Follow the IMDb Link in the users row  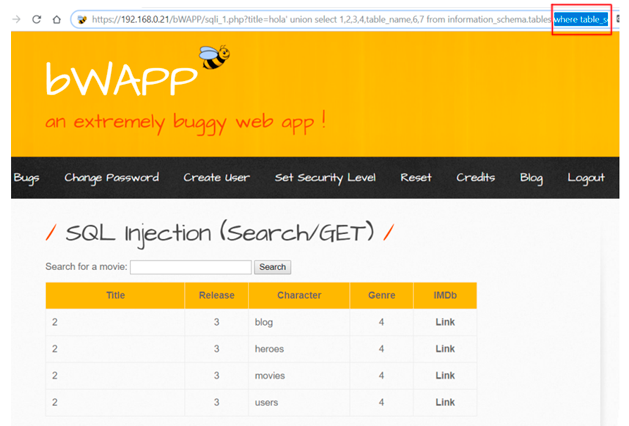click(445, 402)
